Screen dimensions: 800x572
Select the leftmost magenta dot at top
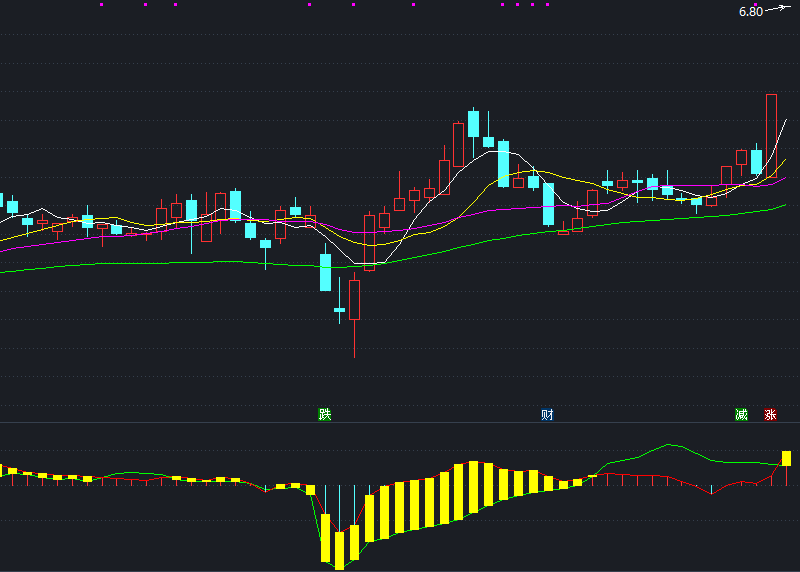[101, 4]
